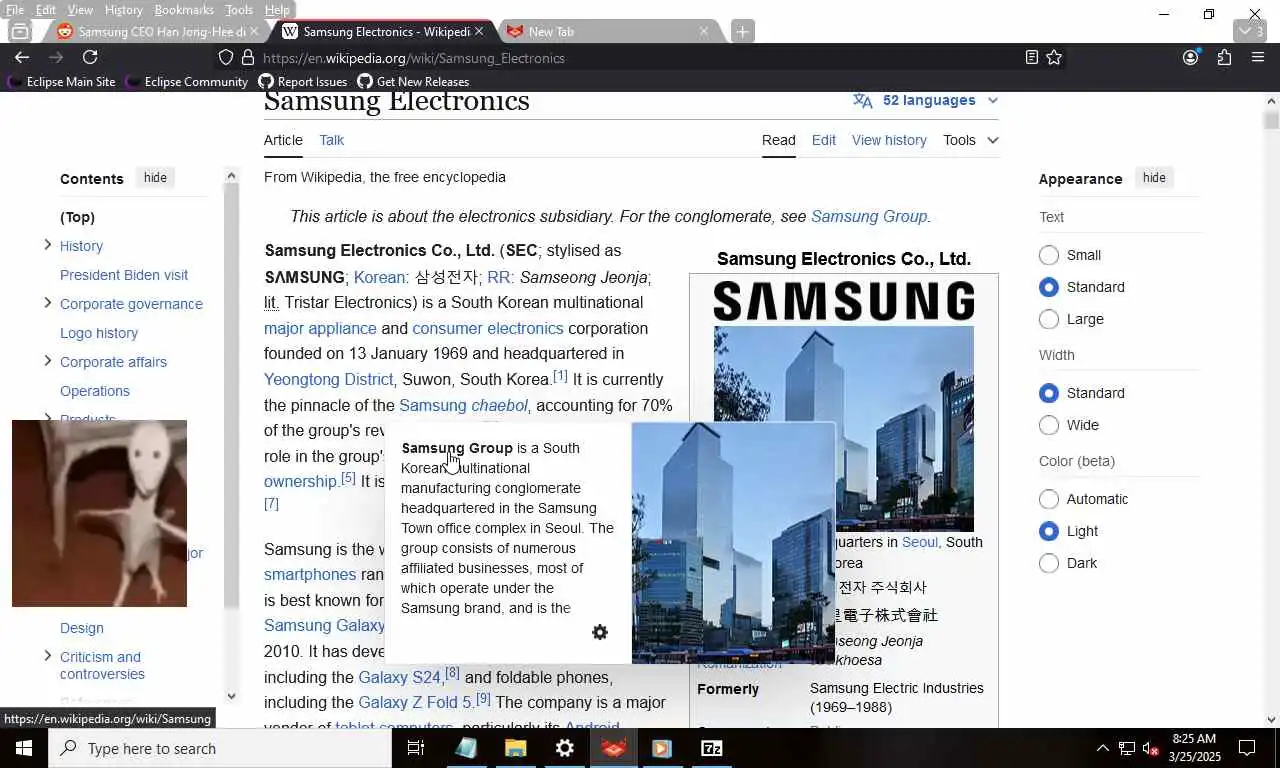1280x768 pixels.
Task: Open the network tray icon
Action: point(1126,749)
